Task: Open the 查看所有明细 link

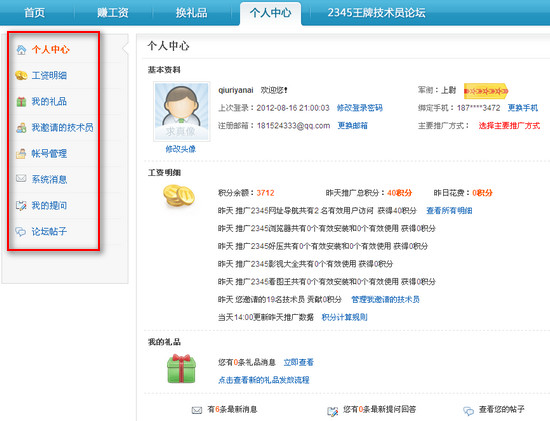Action: [449, 211]
